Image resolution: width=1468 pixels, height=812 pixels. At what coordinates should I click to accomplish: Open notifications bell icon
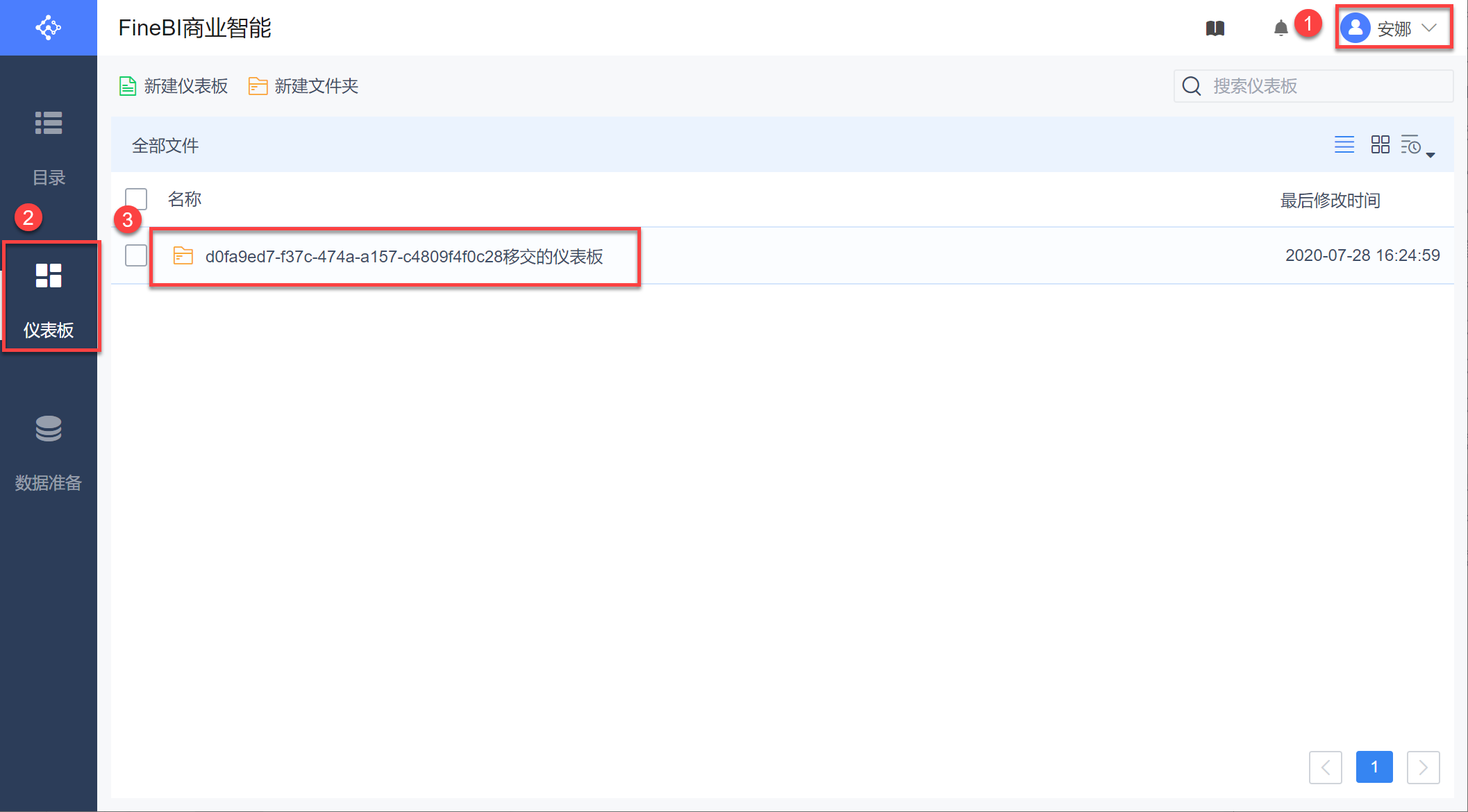click(x=1281, y=28)
